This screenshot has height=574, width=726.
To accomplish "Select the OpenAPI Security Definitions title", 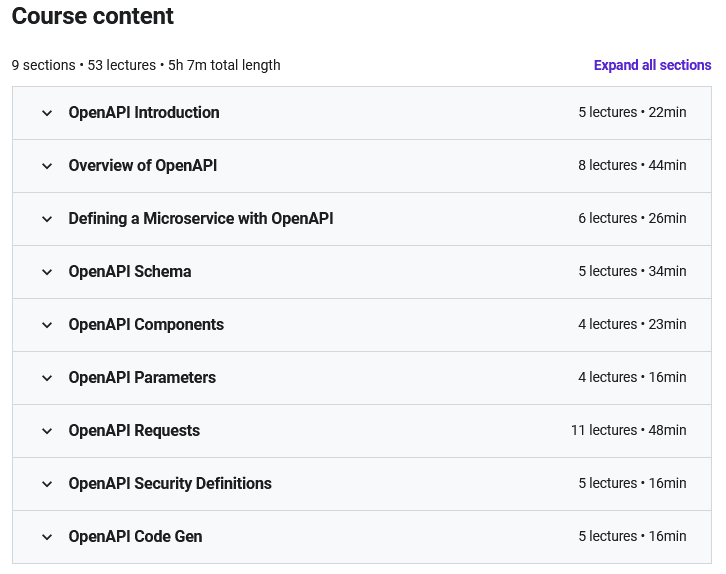I will coord(170,484).
